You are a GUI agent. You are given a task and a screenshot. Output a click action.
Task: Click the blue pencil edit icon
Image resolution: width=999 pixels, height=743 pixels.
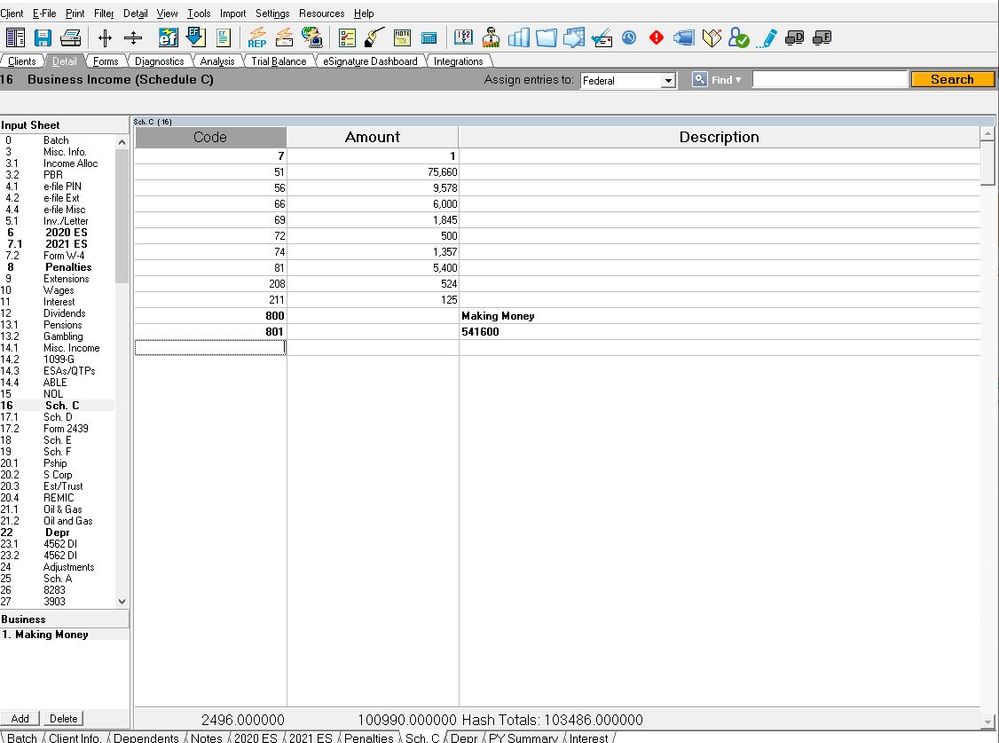(x=767, y=38)
